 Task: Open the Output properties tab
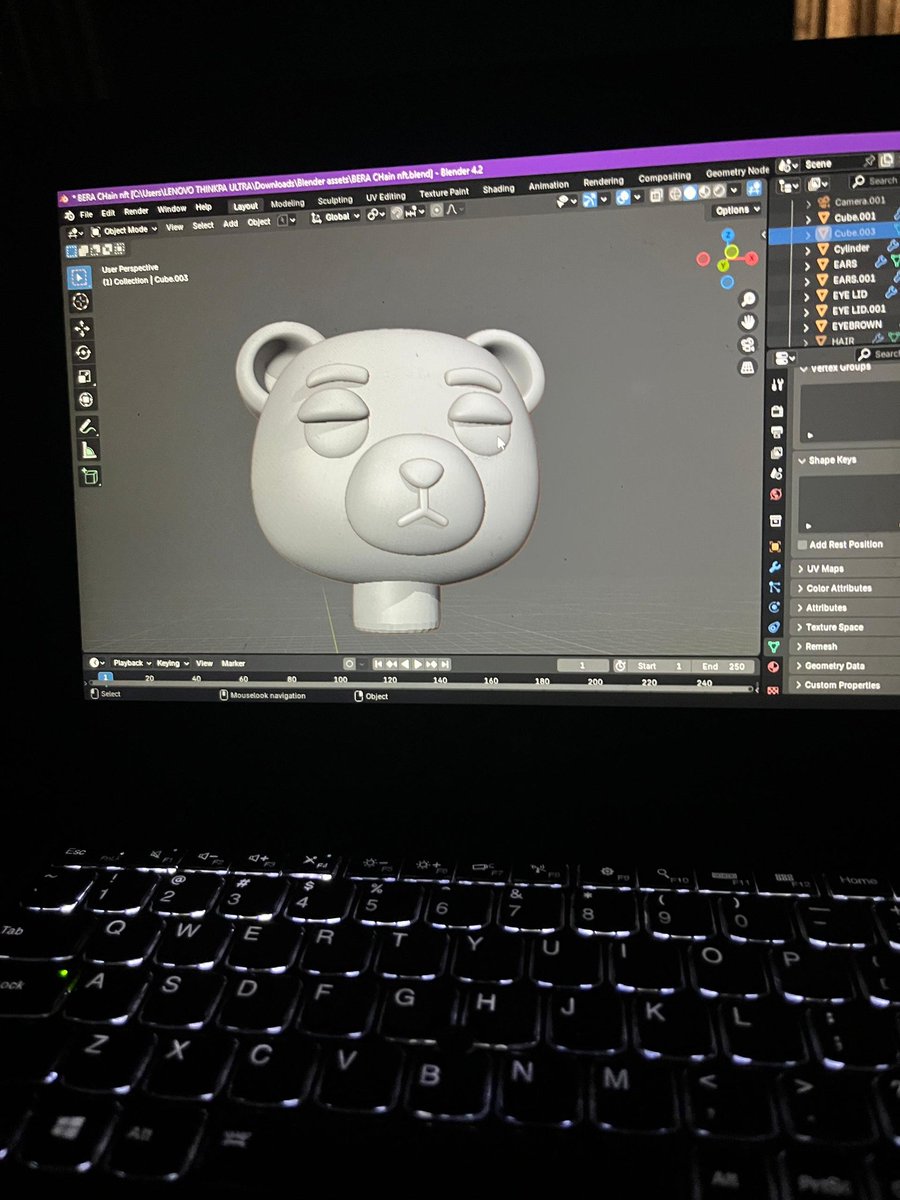tap(776, 432)
